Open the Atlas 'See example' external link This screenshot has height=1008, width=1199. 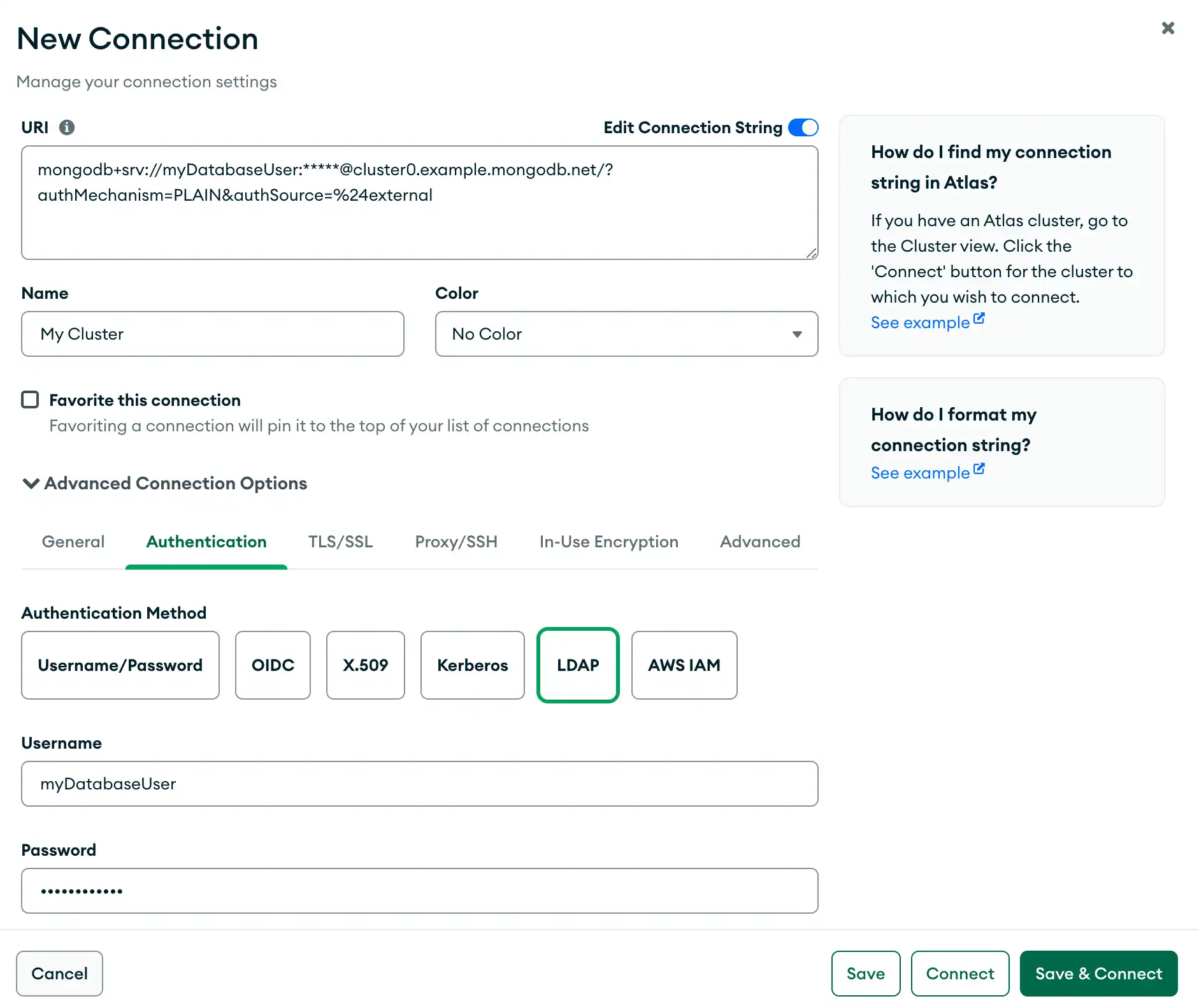pos(919,322)
